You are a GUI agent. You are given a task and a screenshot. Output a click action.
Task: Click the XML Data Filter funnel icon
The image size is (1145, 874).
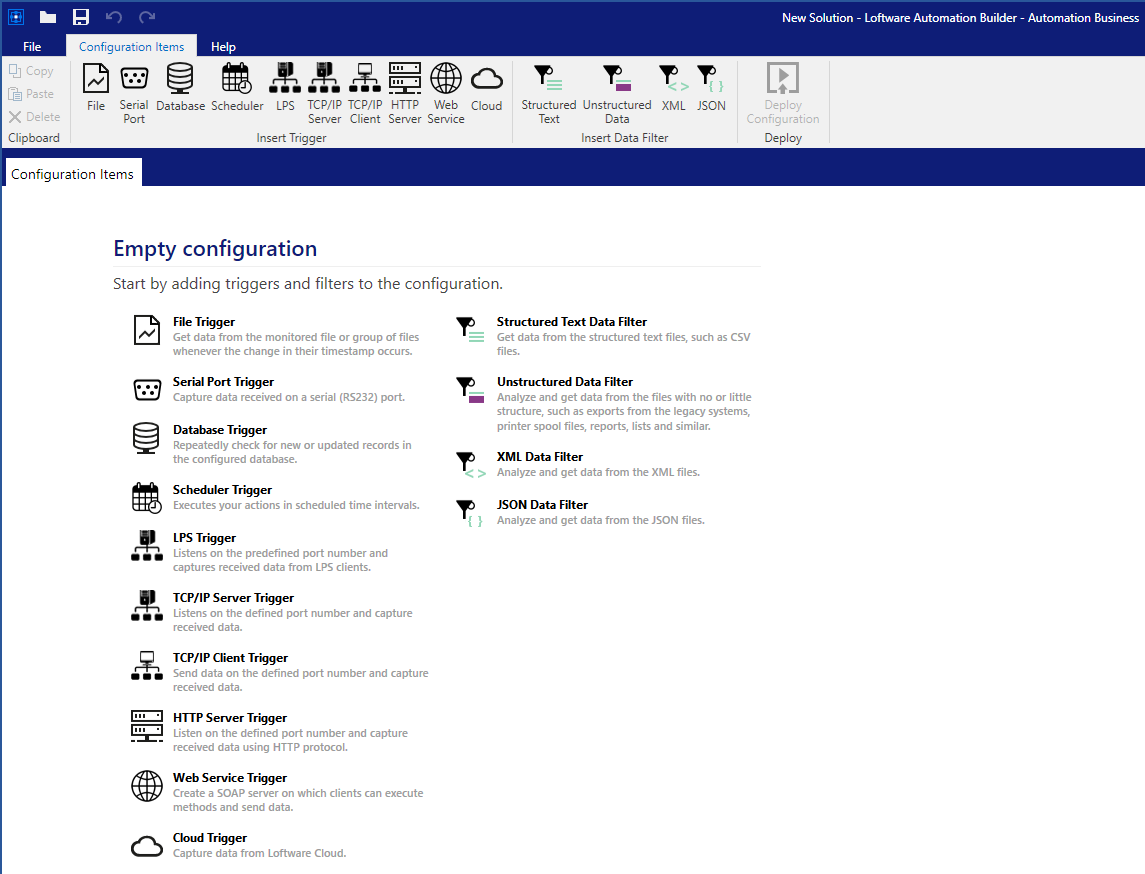[471, 465]
